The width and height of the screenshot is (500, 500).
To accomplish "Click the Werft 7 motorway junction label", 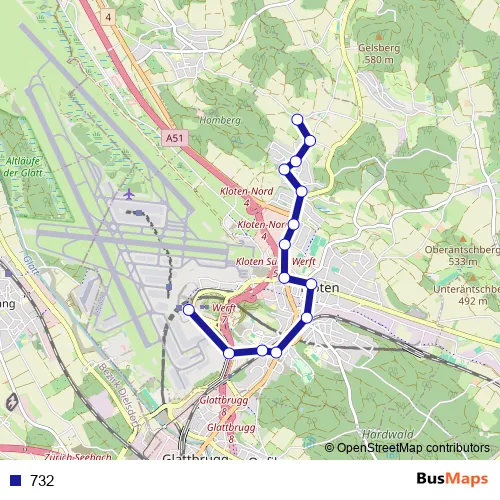I will coord(224,313).
